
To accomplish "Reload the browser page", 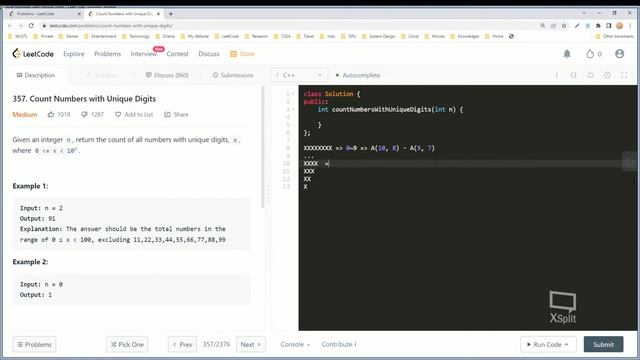I will tap(31, 25).
